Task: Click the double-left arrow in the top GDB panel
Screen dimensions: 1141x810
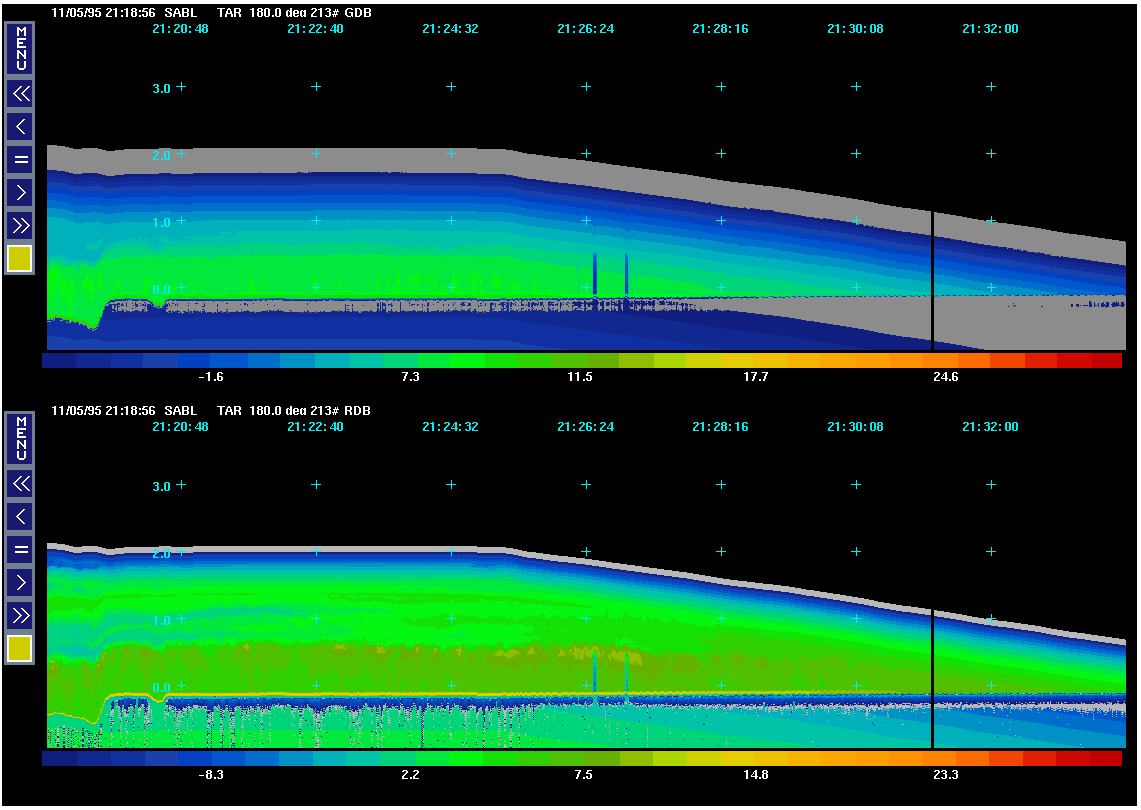Action: [x=20, y=94]
